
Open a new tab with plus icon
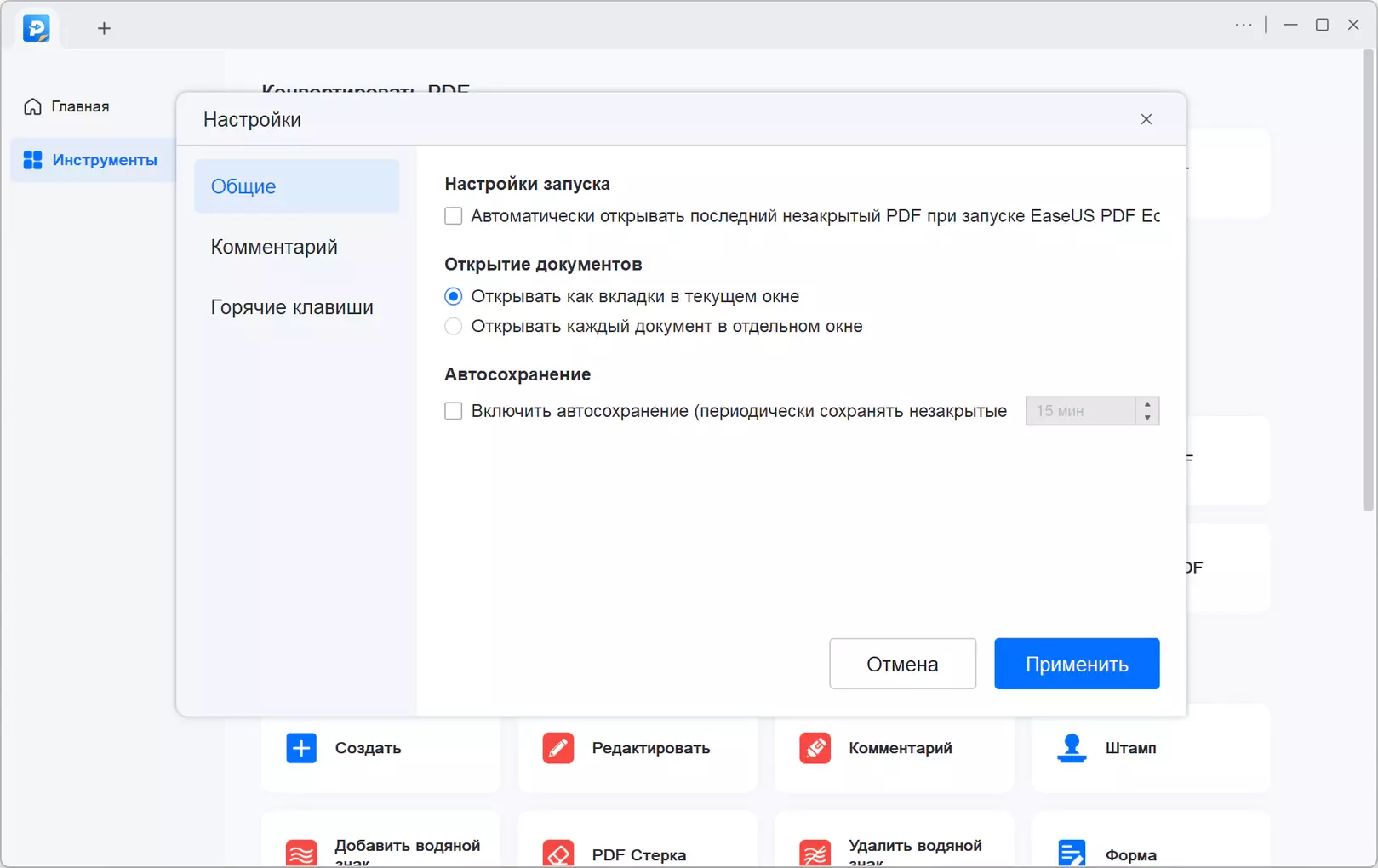[x=104, y=28]
